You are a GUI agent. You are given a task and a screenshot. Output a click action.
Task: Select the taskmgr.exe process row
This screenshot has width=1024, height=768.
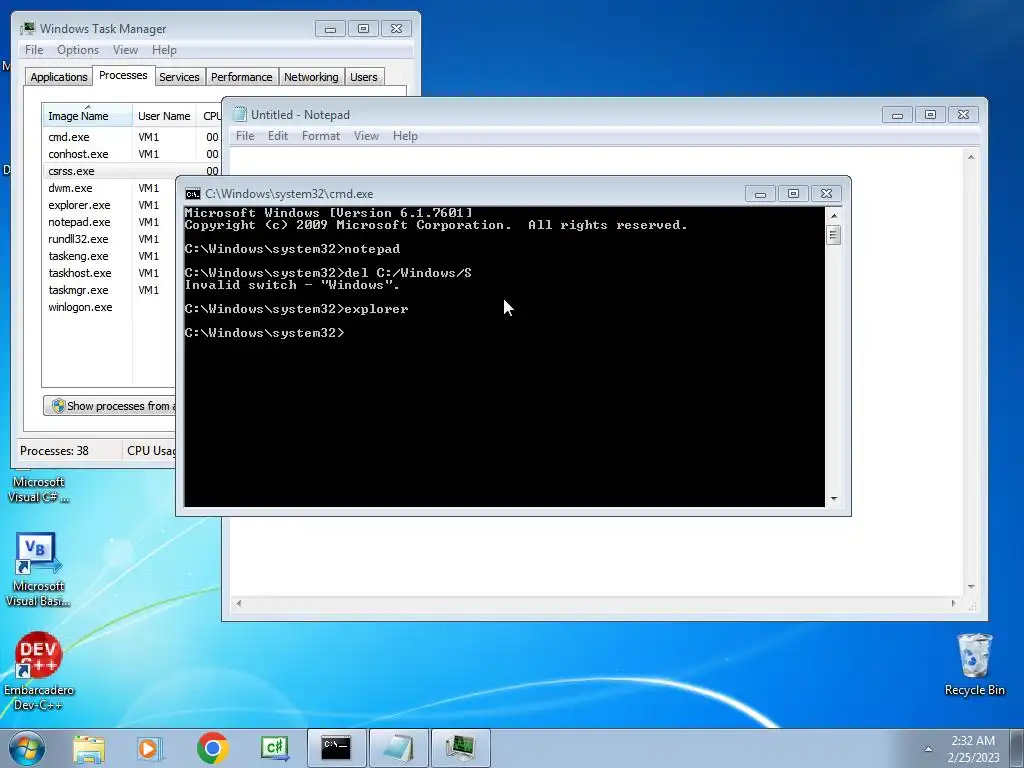(110, 290)
